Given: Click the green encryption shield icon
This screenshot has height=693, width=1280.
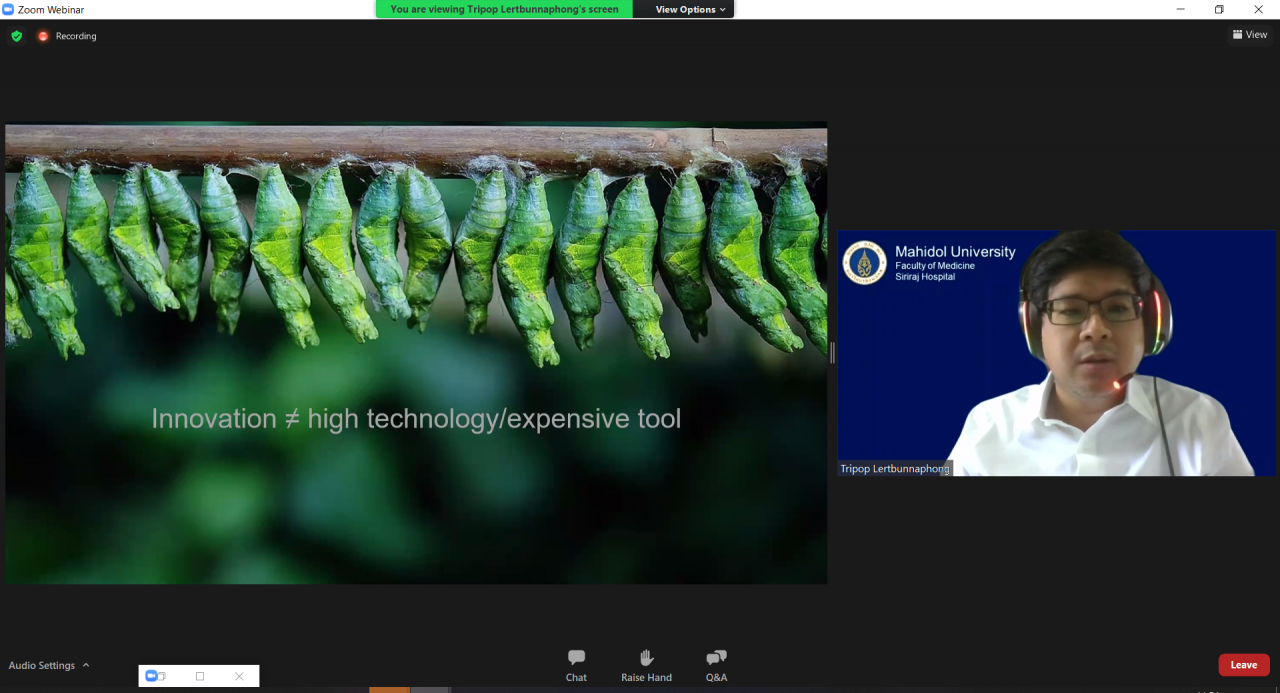Looking at the screenshot, I should [x=16, y=36].
